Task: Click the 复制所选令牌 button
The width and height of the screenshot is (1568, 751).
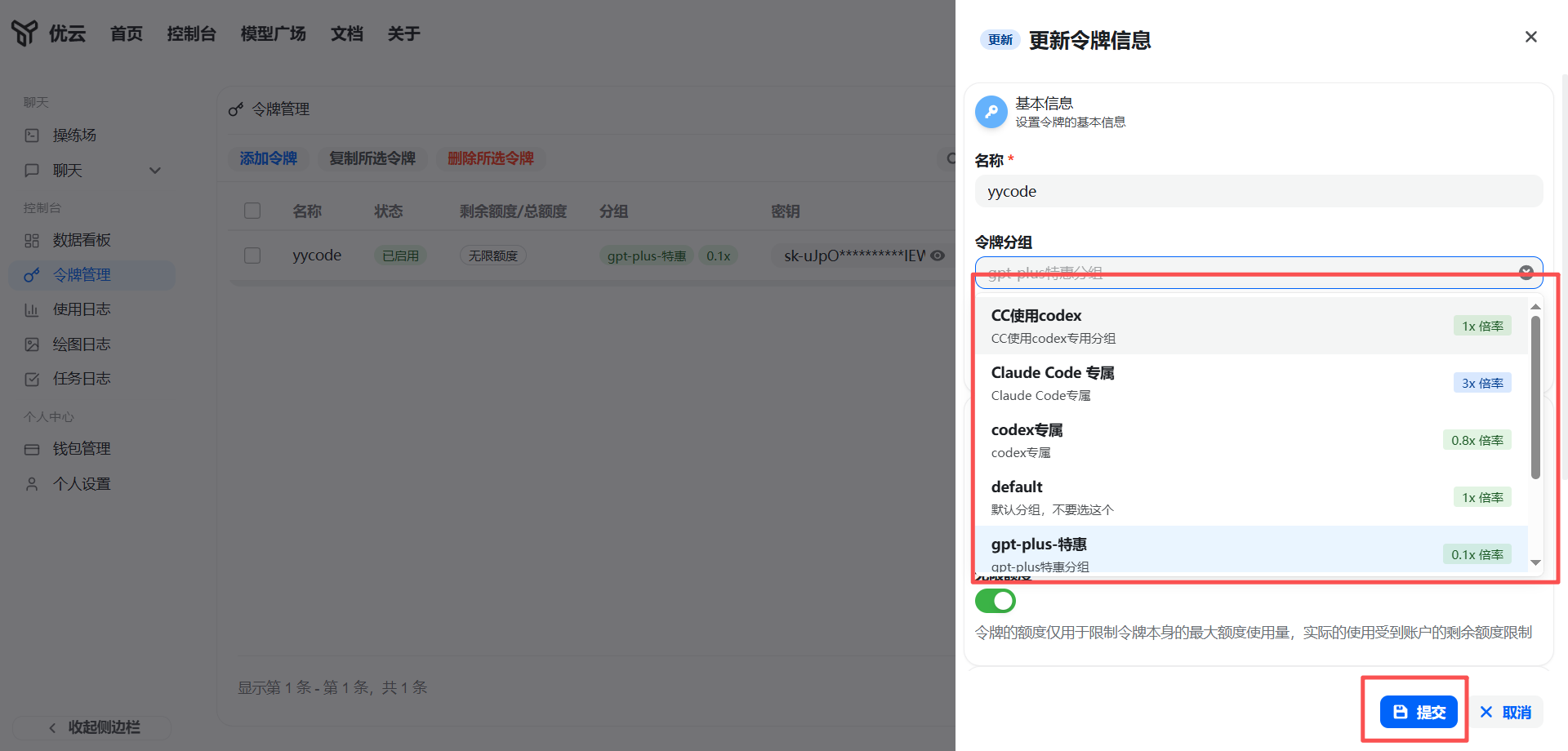Action: pos(372,158)
